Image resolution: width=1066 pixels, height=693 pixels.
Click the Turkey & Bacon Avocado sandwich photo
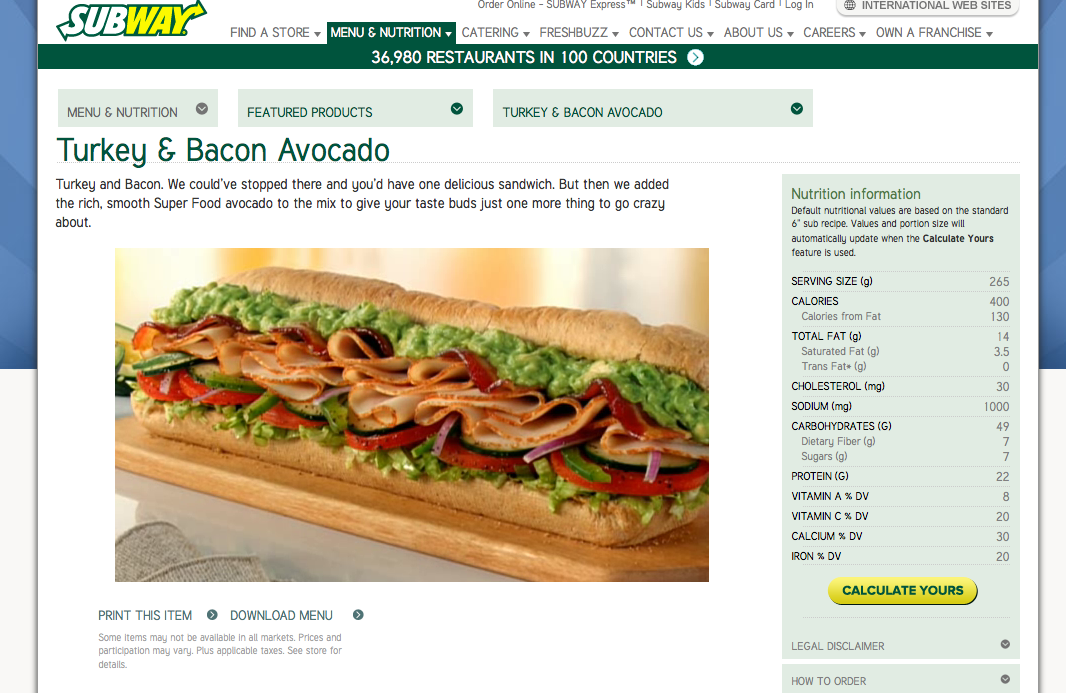[412, 415]
